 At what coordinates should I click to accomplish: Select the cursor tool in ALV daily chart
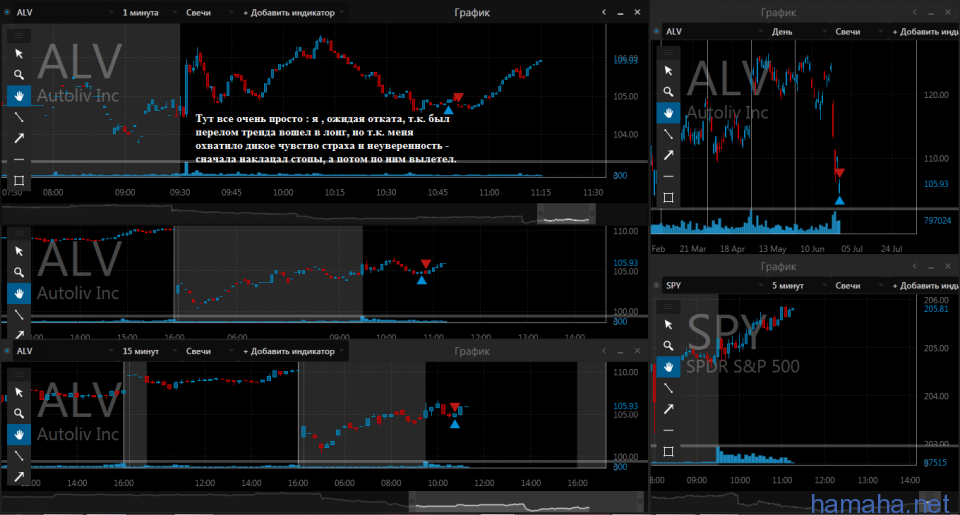(669, 71)
